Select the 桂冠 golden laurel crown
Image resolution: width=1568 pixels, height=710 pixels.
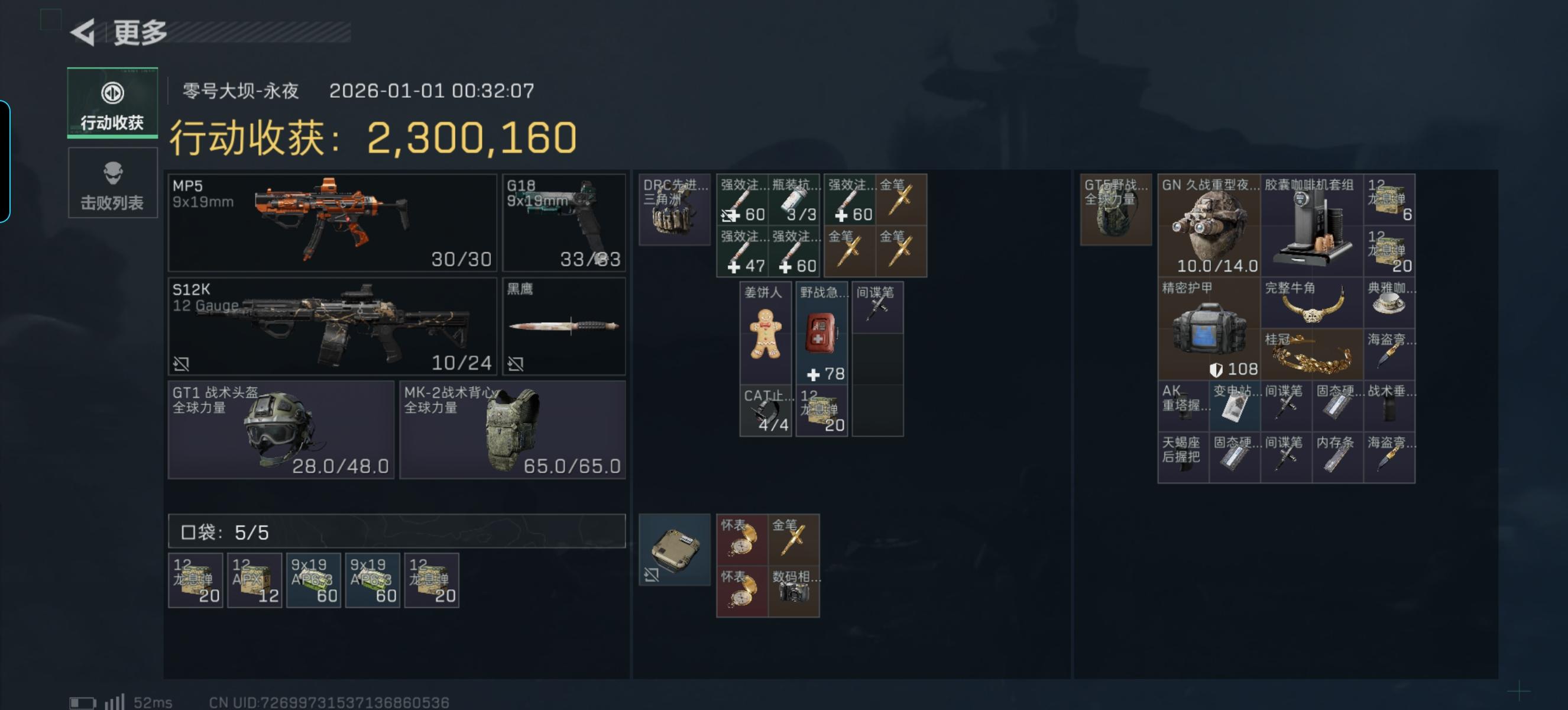[x=1312, y=354]
